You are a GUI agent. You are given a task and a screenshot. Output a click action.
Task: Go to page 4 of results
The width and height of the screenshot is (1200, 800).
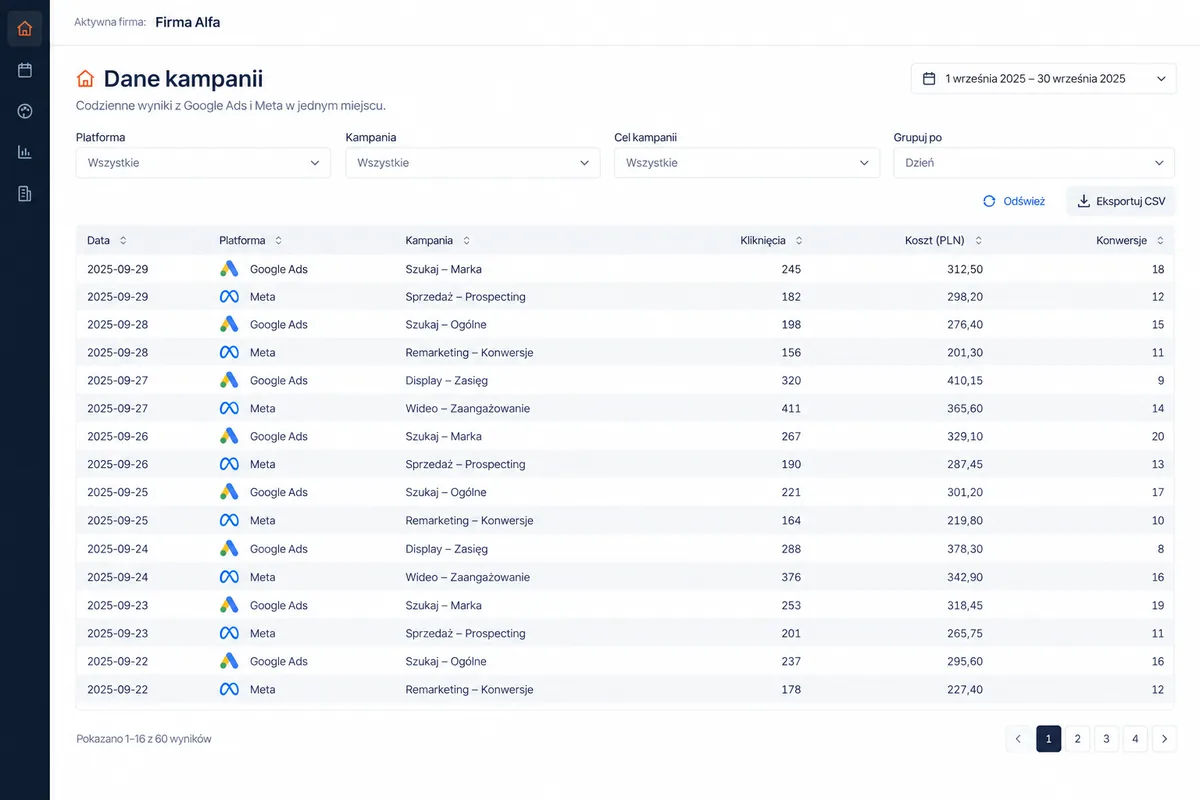tap(1135, 739)
